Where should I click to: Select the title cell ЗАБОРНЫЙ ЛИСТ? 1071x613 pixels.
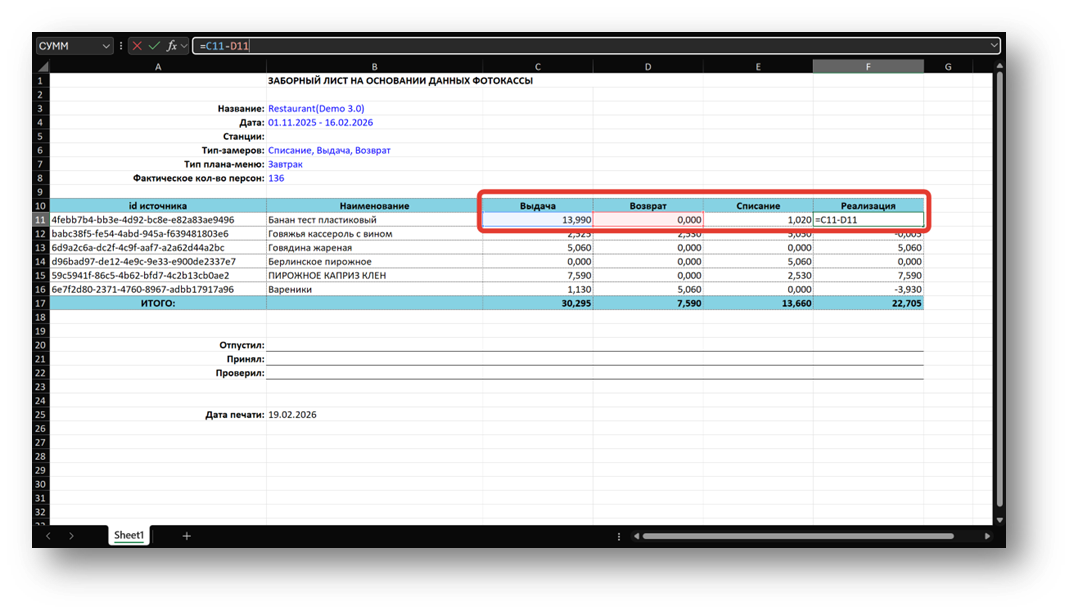click(400, 81)
